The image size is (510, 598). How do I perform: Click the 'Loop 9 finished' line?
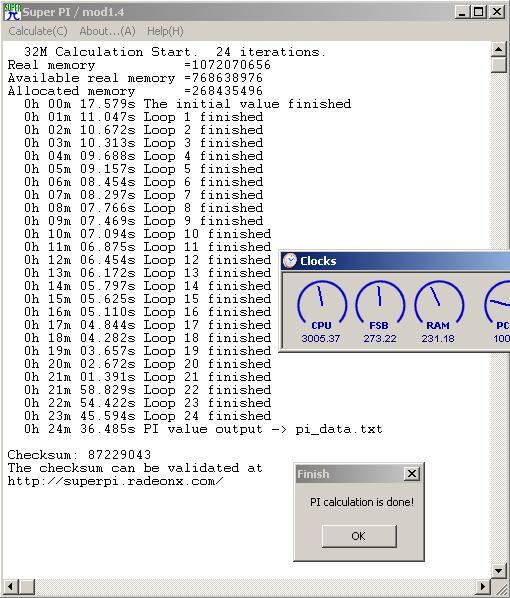143,220
